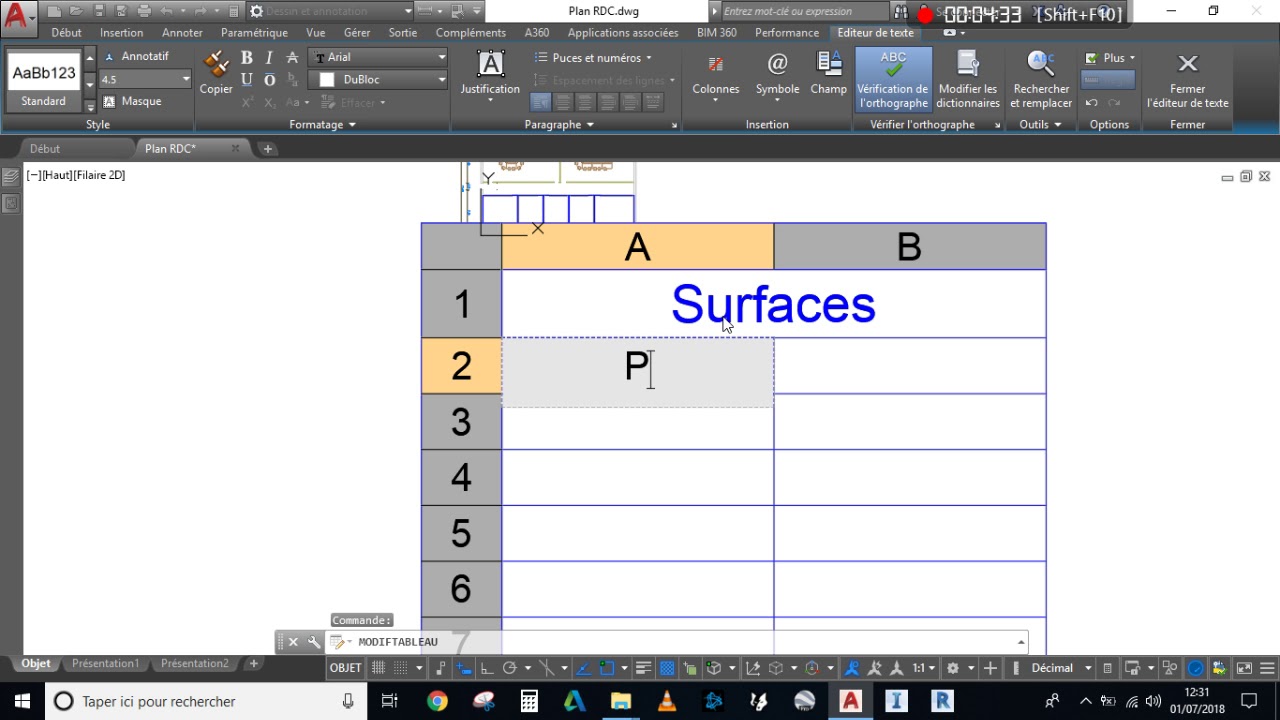
Task: Open the Vue ribbon tab
Action: tap(316, 33)
